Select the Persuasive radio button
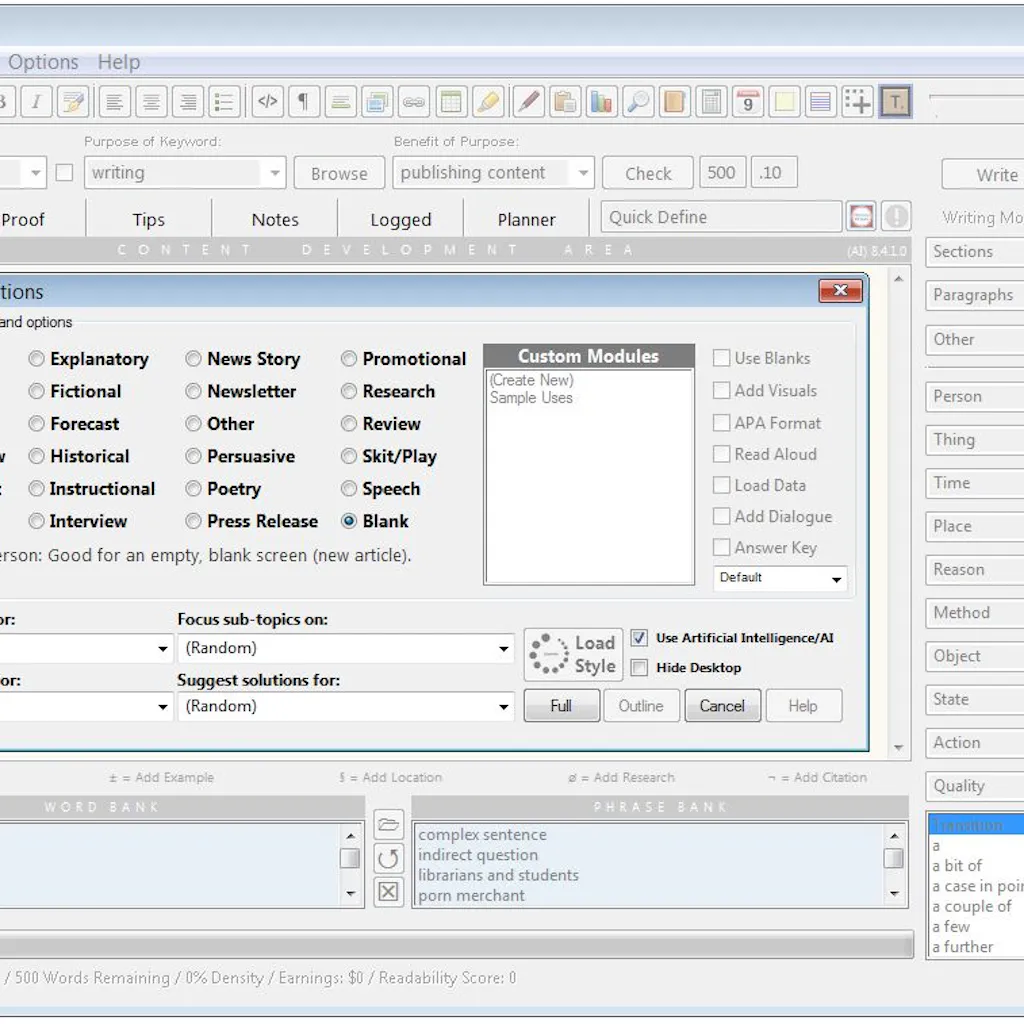This screenshot has height=1024, width=1024. (194, 457)
